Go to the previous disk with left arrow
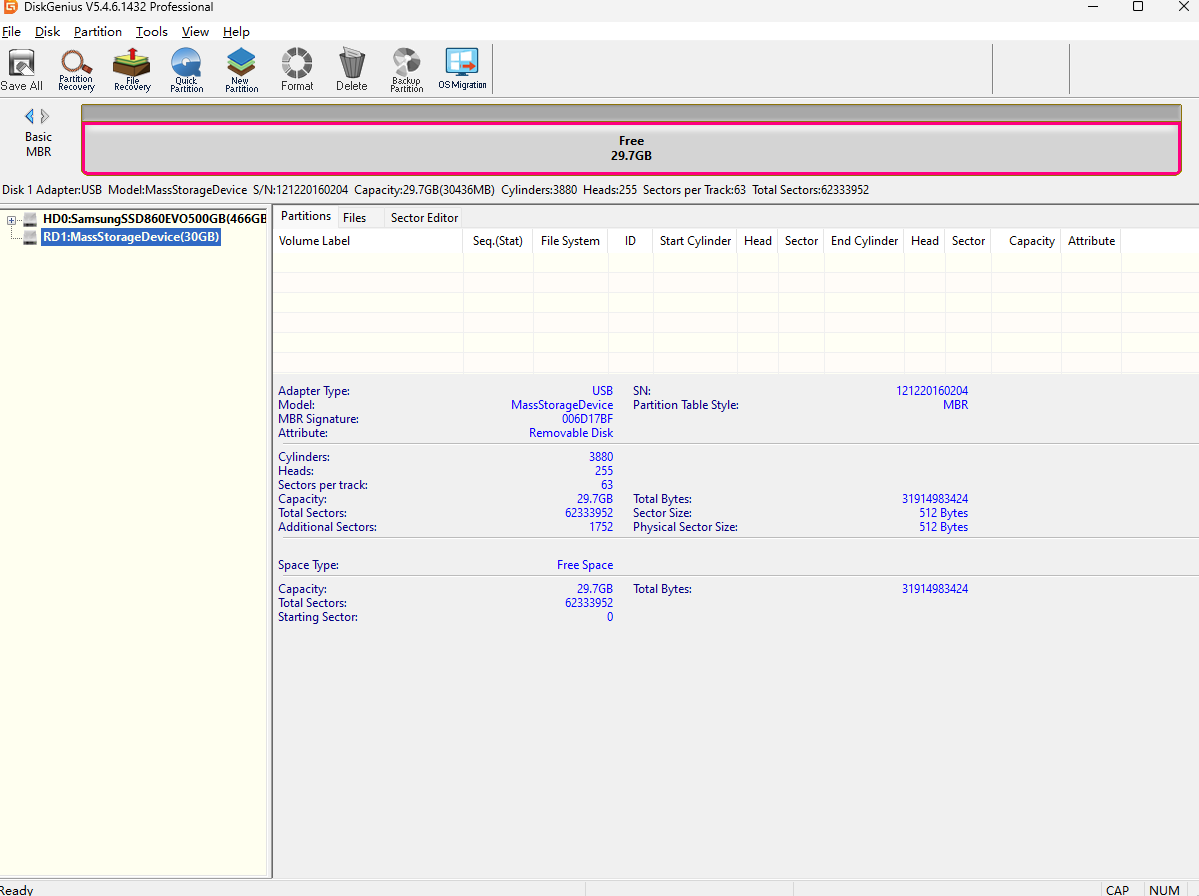Image resolution: width=1199 pixels, height=896 pixels. pyautogui.click(x=29, y=116)
